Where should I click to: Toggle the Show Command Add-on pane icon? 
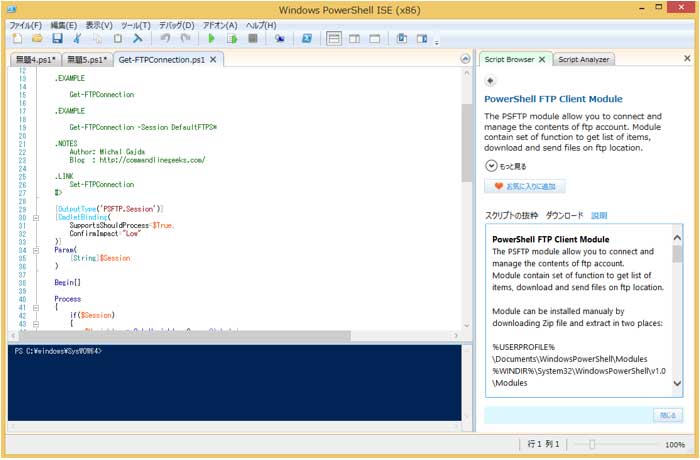(x=422, y=38)
